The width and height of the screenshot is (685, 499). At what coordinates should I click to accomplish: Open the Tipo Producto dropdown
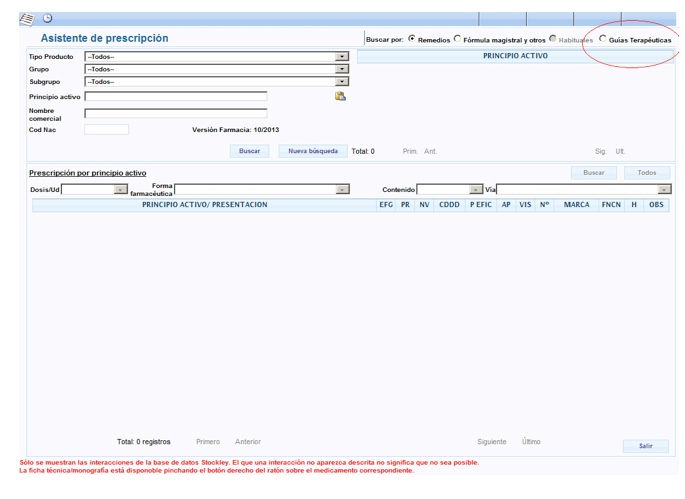(x=341, y=57)
